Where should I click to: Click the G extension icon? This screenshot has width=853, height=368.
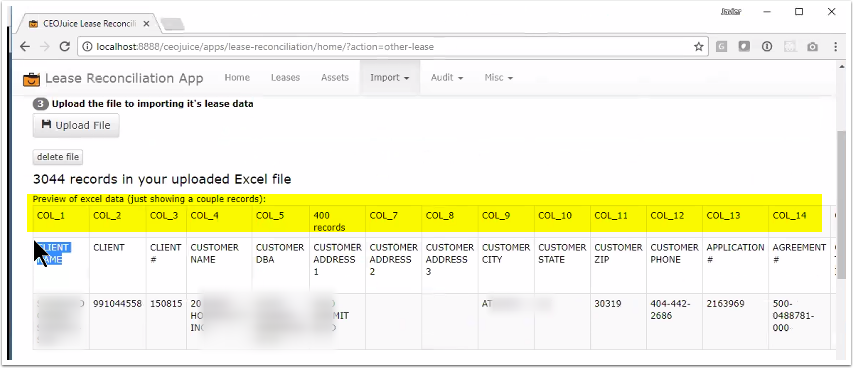click(x=721, y=47)
